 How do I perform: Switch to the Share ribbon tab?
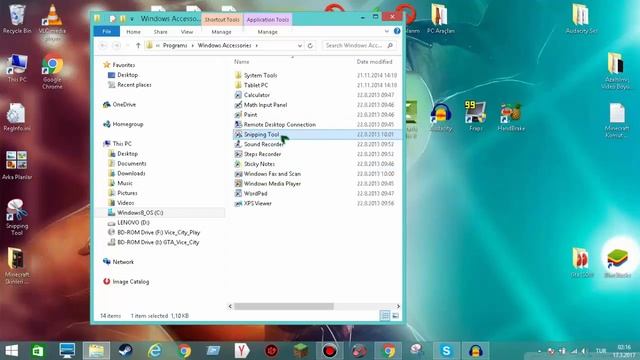160,31
